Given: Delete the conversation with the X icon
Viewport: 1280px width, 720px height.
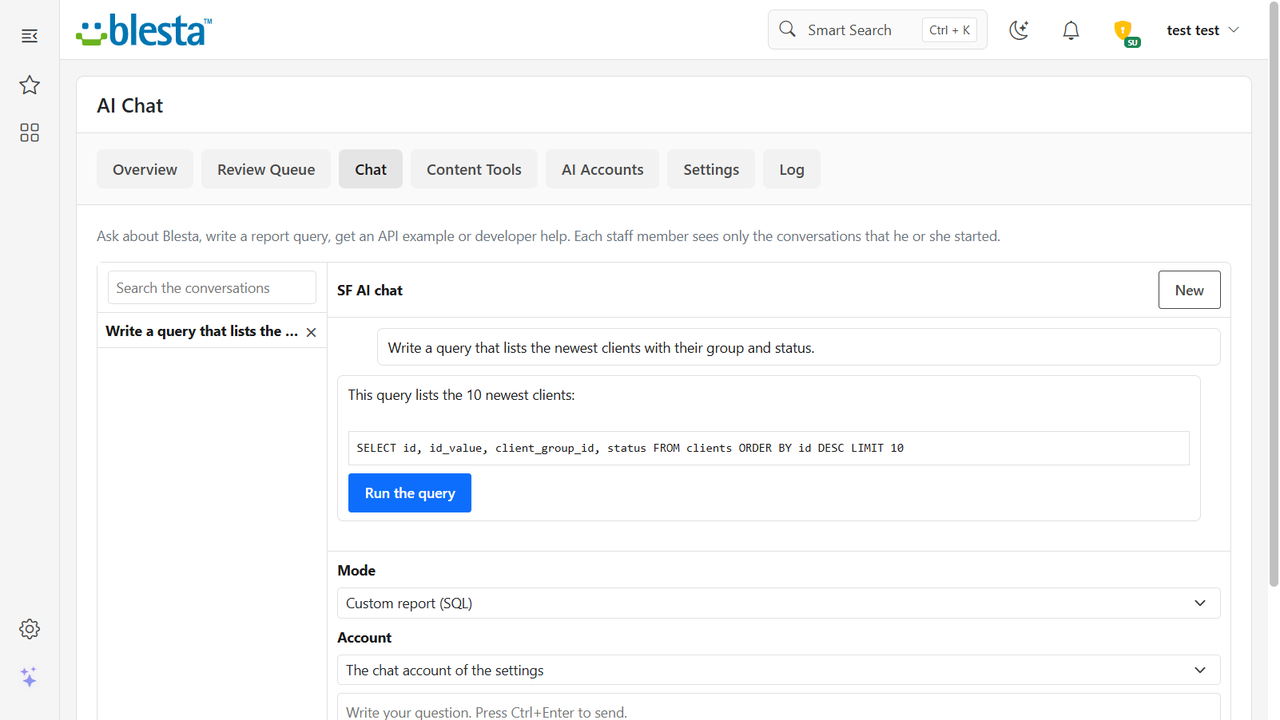Looking at the screenshot, I should [x=311, y=332].
